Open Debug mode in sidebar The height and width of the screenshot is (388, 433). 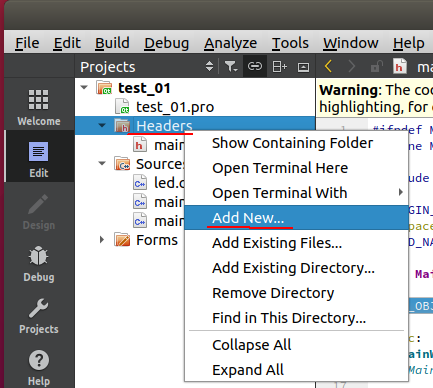(39, 263)
